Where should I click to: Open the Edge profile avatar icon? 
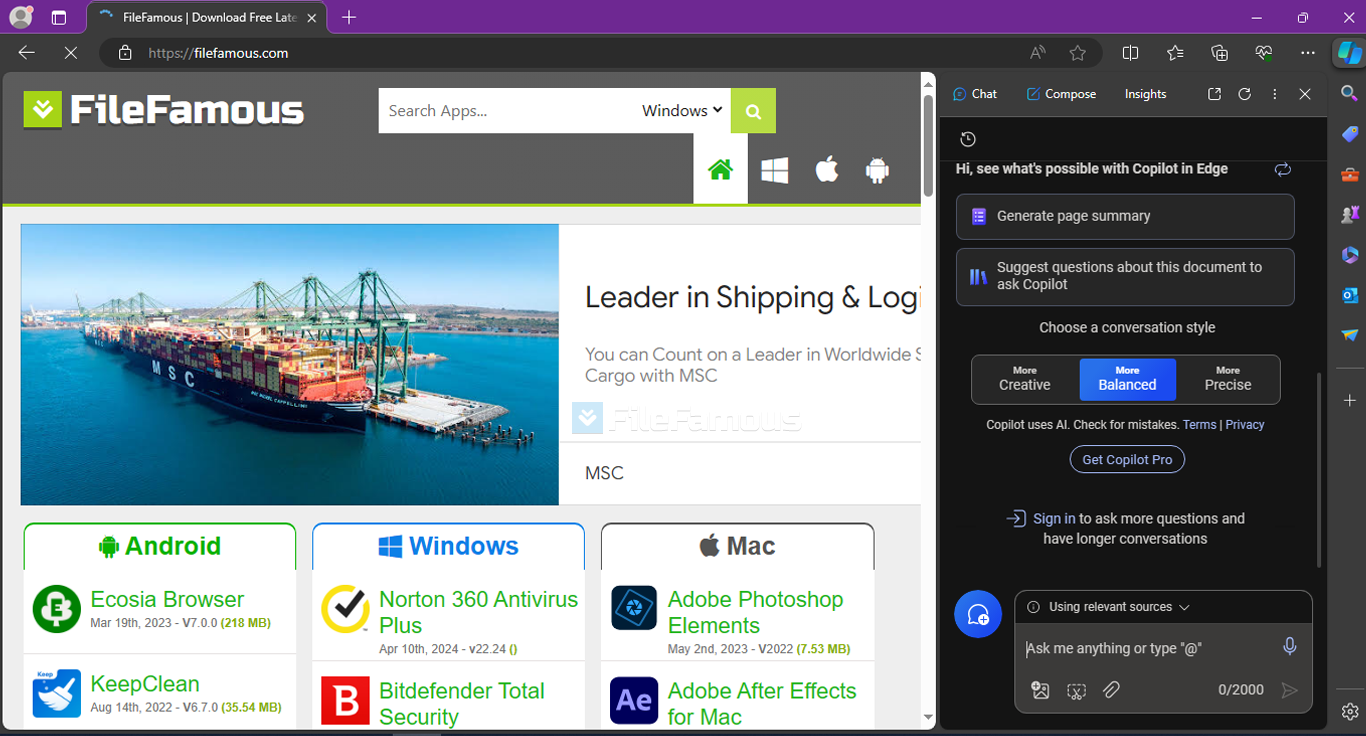[21, 17]
